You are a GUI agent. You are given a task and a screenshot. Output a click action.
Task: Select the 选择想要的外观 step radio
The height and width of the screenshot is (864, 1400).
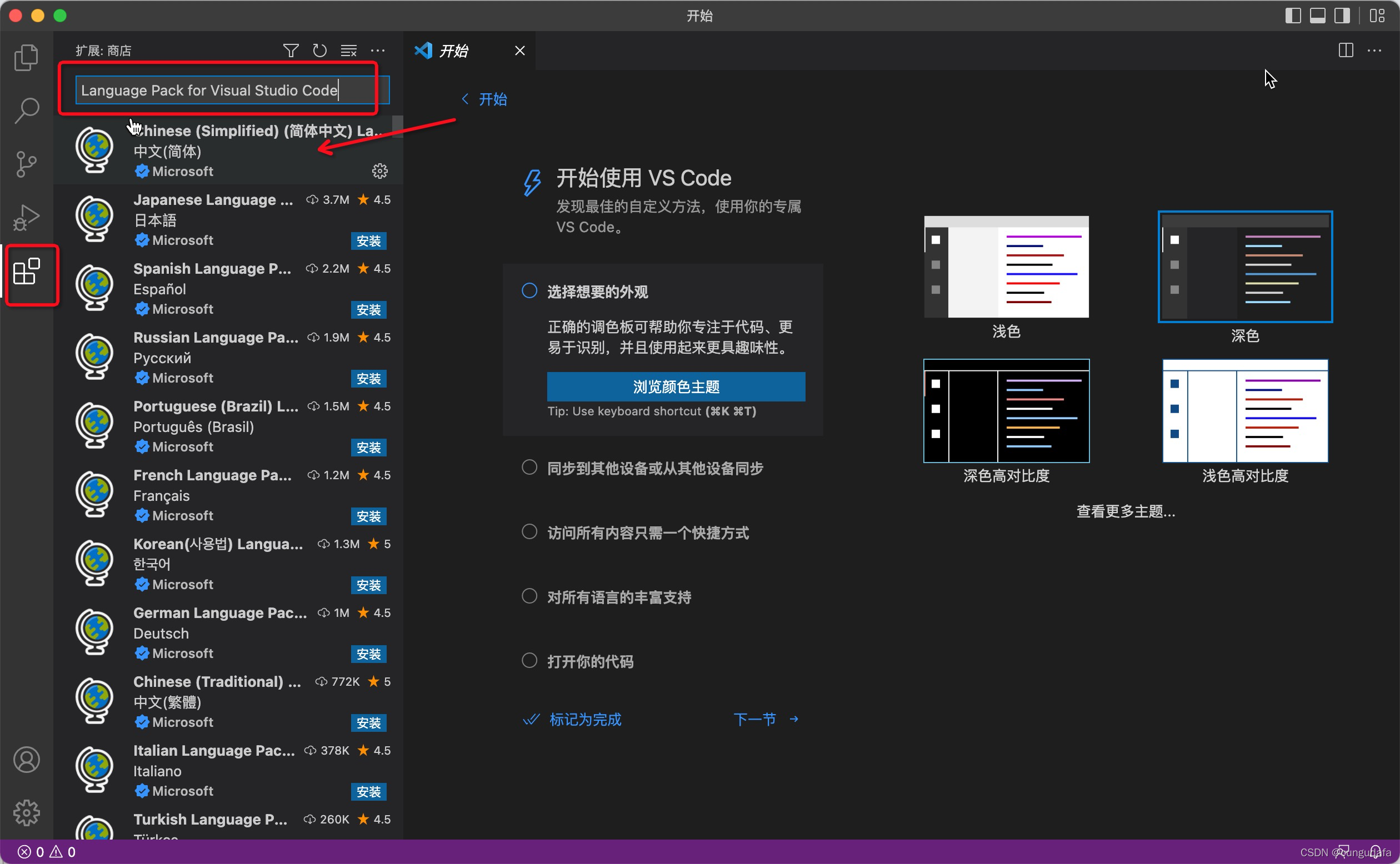click(529, 291)
